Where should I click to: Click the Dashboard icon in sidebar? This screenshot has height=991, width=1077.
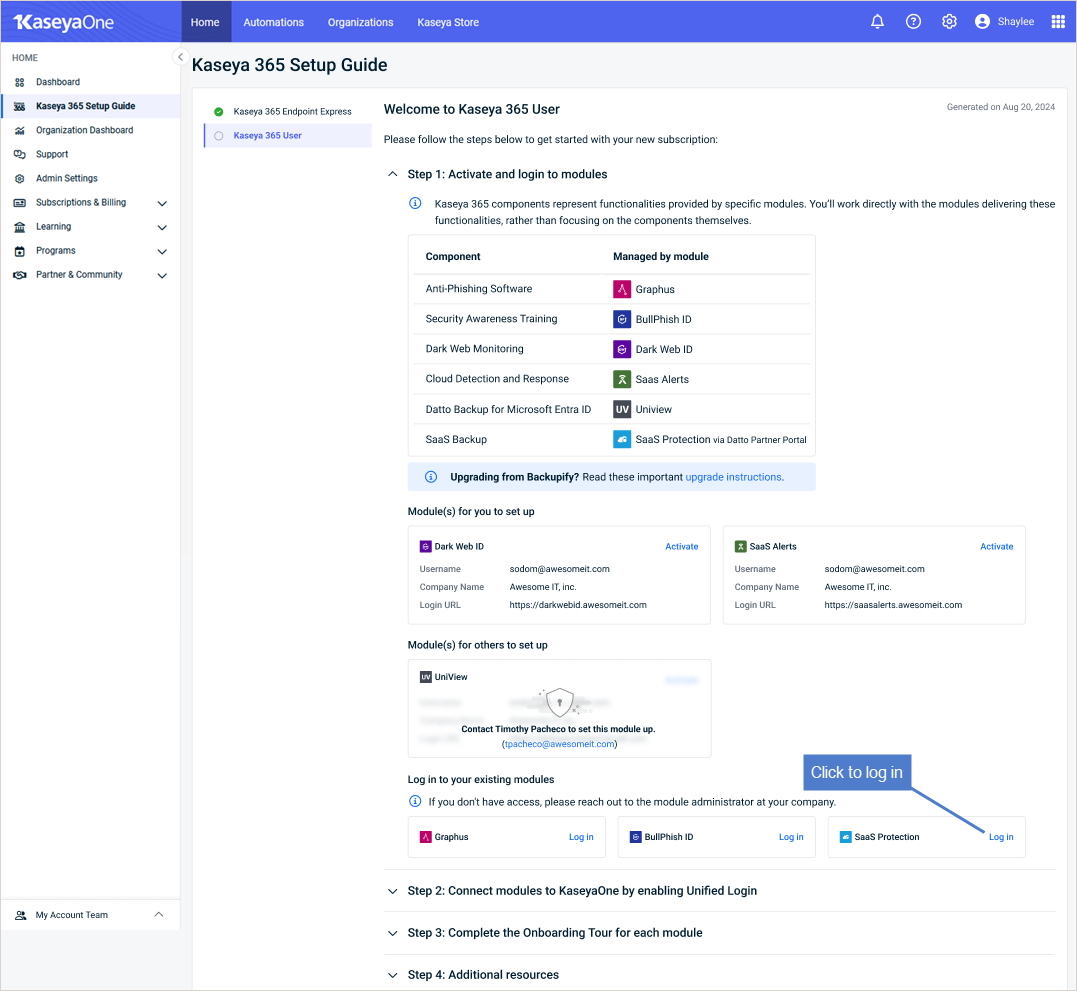19,82
